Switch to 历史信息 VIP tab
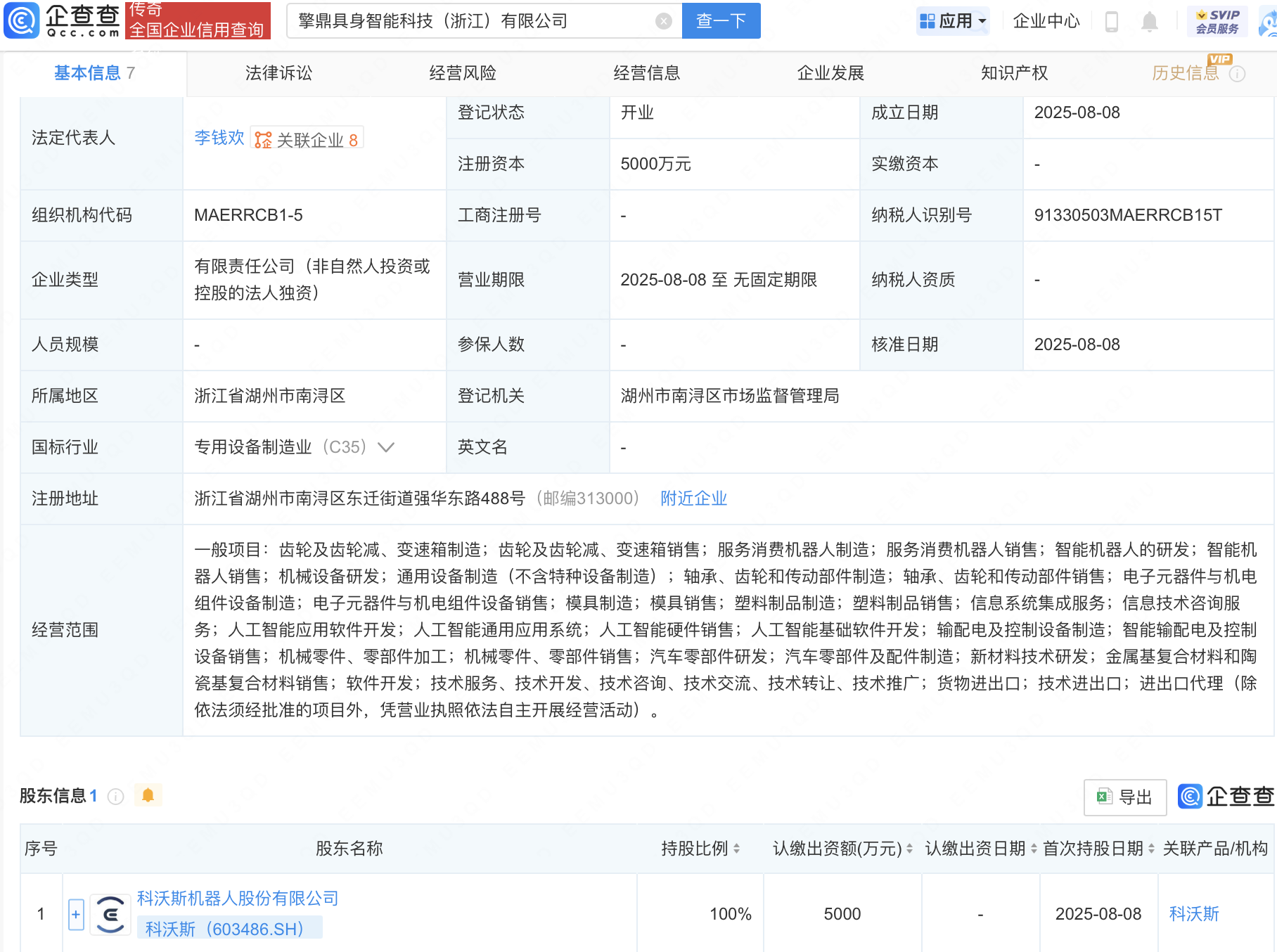The image size is (1277, 952). [1186, 73]
